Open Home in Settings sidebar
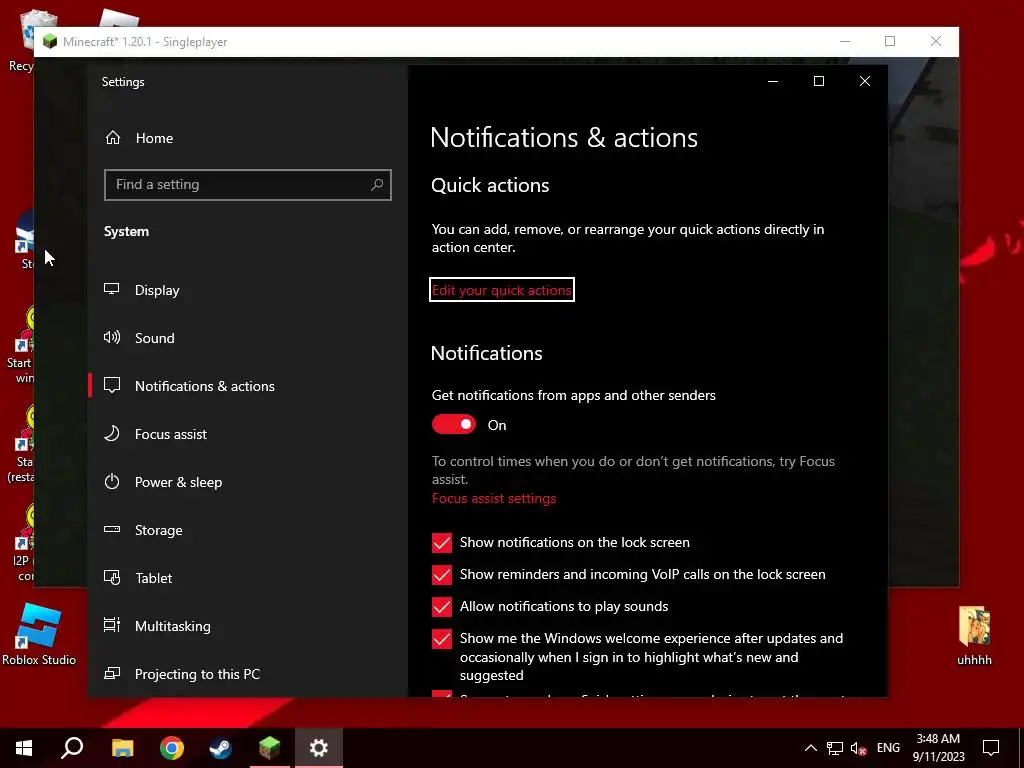The width and height of the screenshot is (1024, 768). pos(248,138)
